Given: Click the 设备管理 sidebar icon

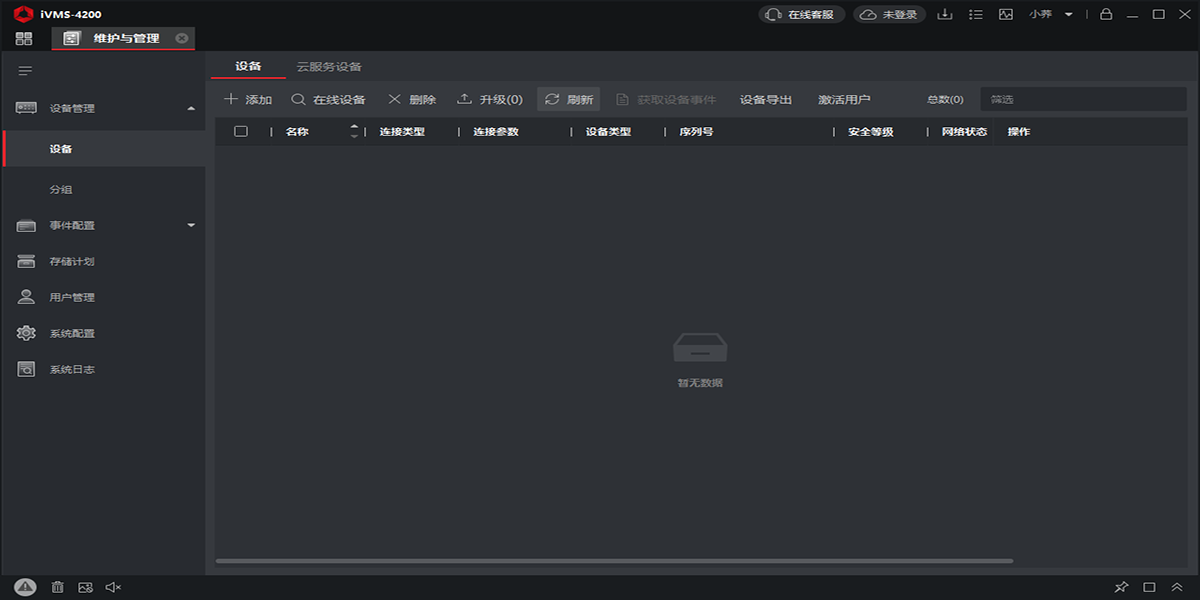Looking at the screenshot, I should [x=26, y=108].
